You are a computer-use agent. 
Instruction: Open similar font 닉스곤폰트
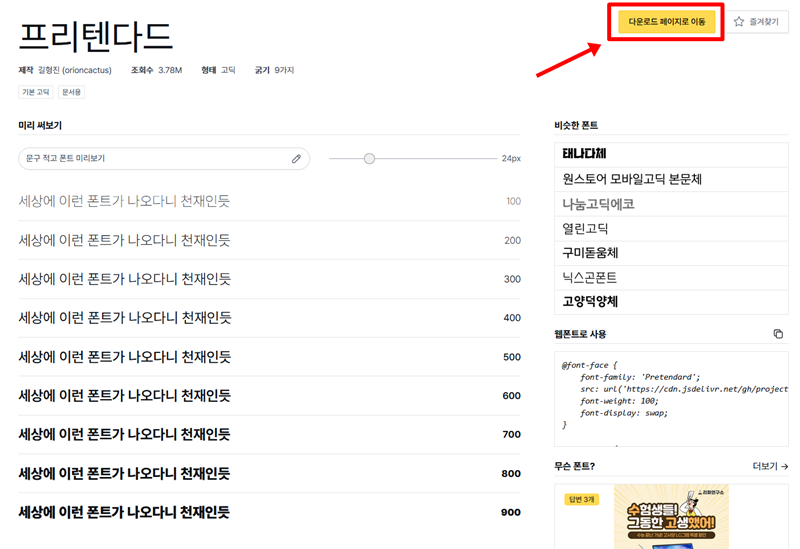[671, 278]
